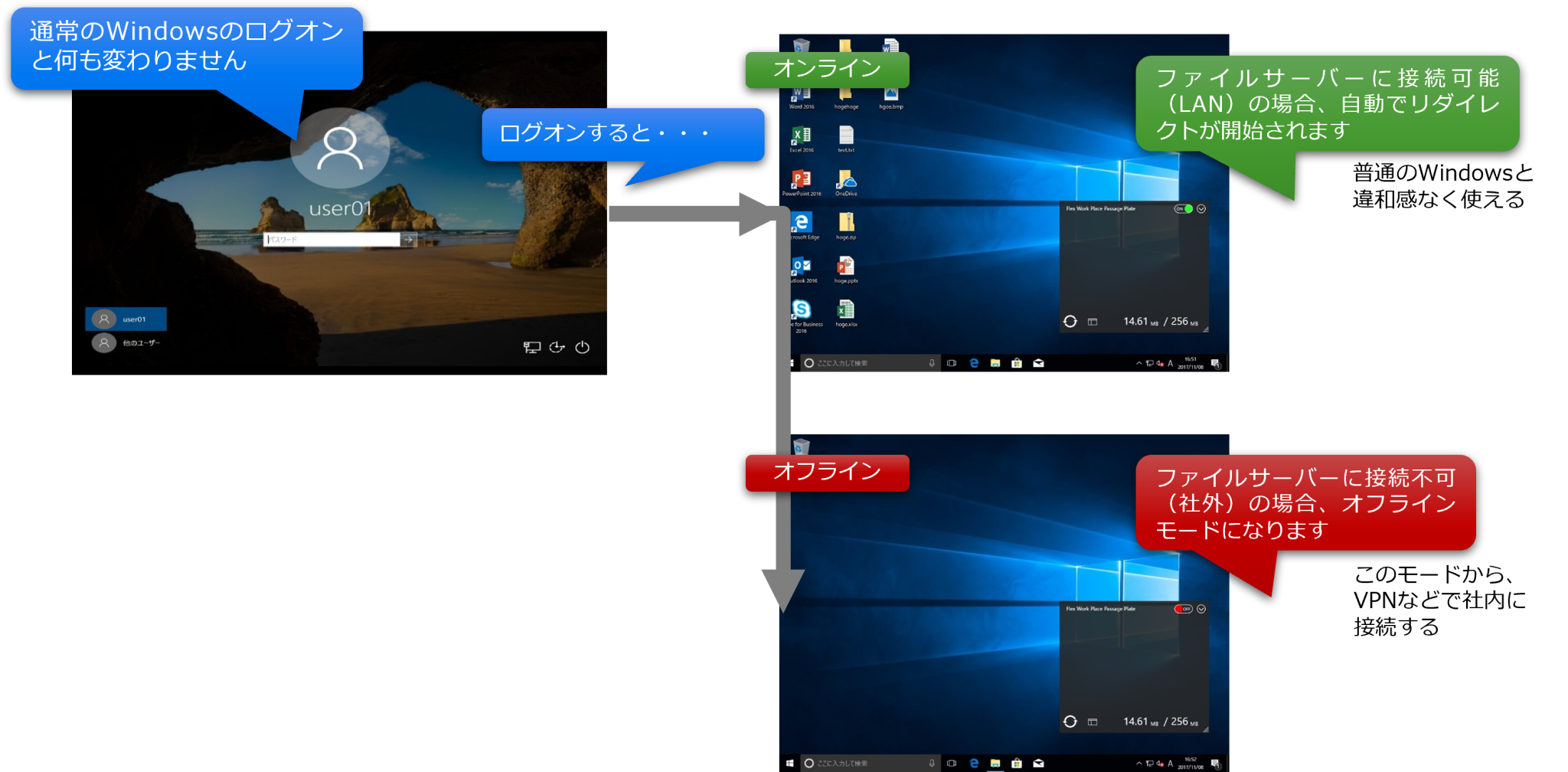Click the accessibility button on the logon screen

(557, 347)
